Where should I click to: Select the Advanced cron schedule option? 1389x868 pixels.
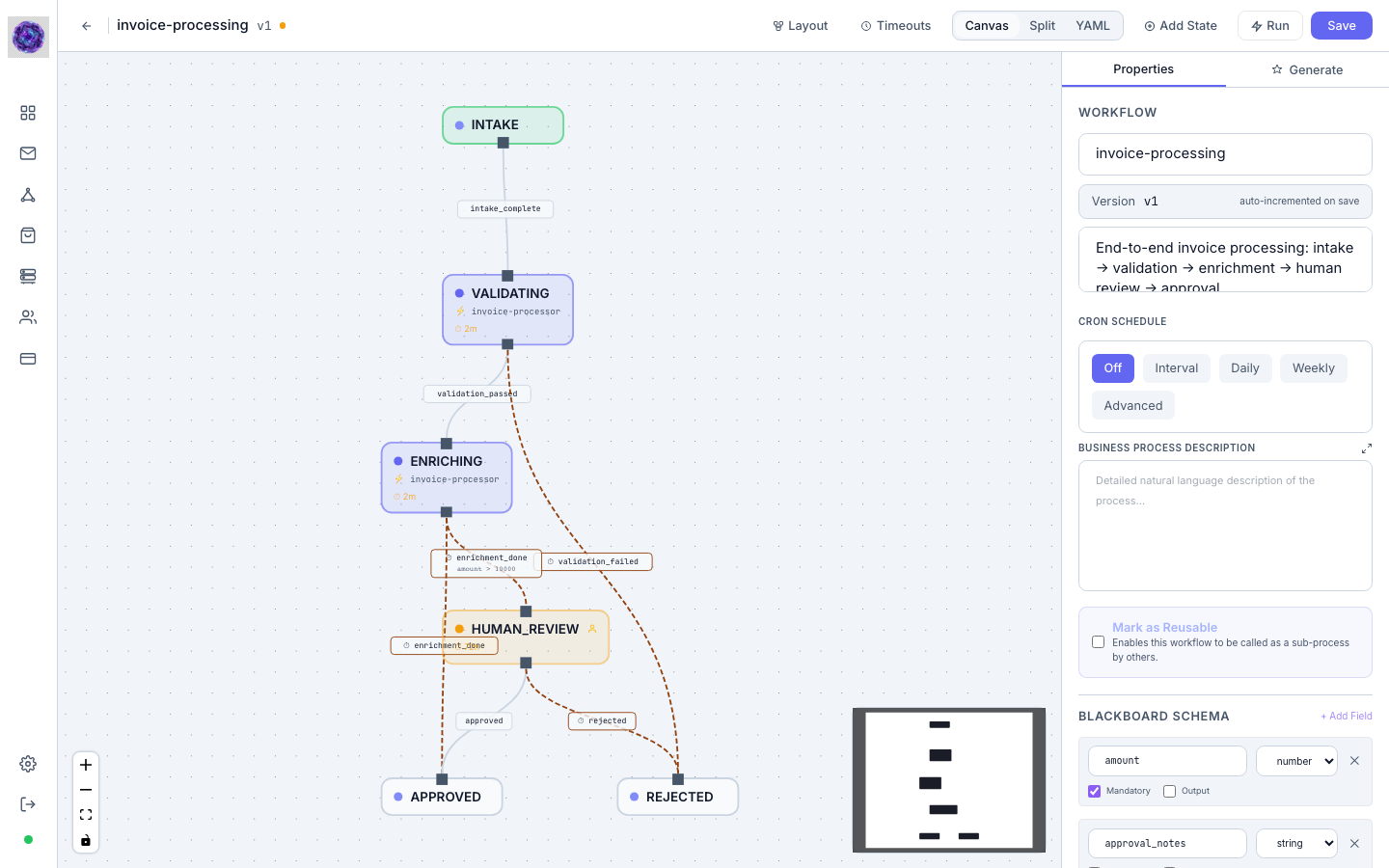pos(1133,406)
